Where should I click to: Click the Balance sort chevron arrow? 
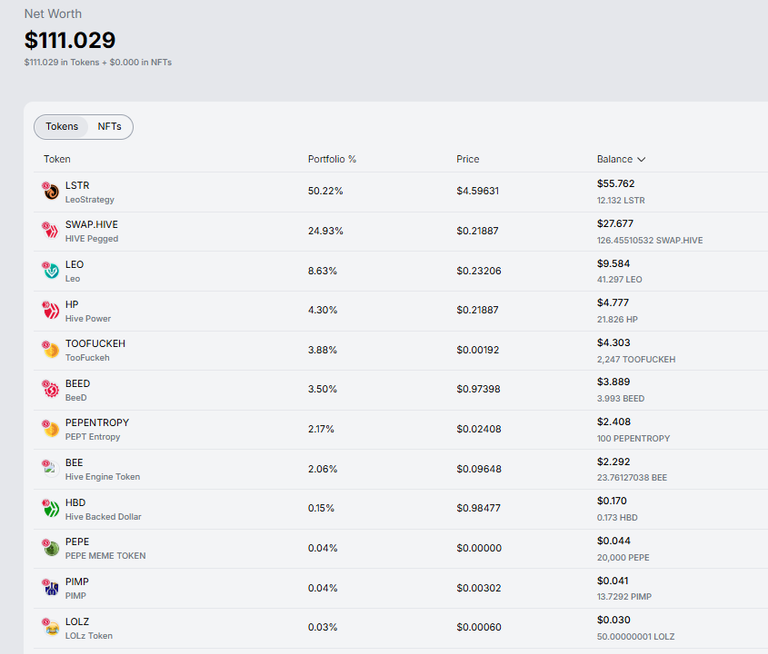pos(641,160)
